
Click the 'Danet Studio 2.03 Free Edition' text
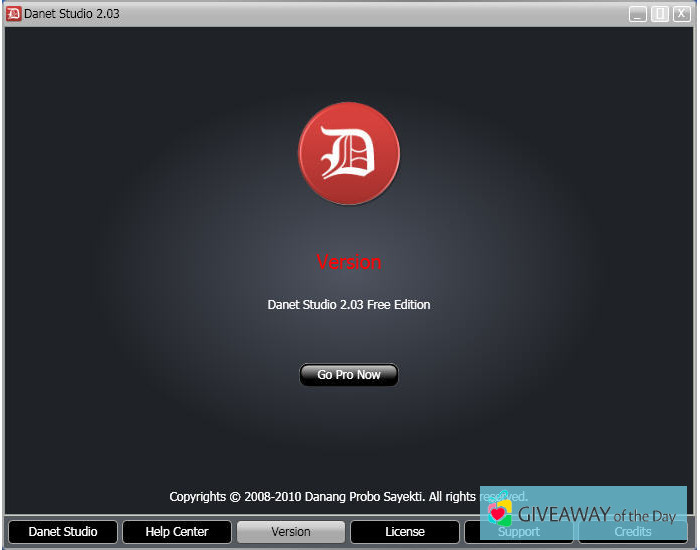click(349, 305)
